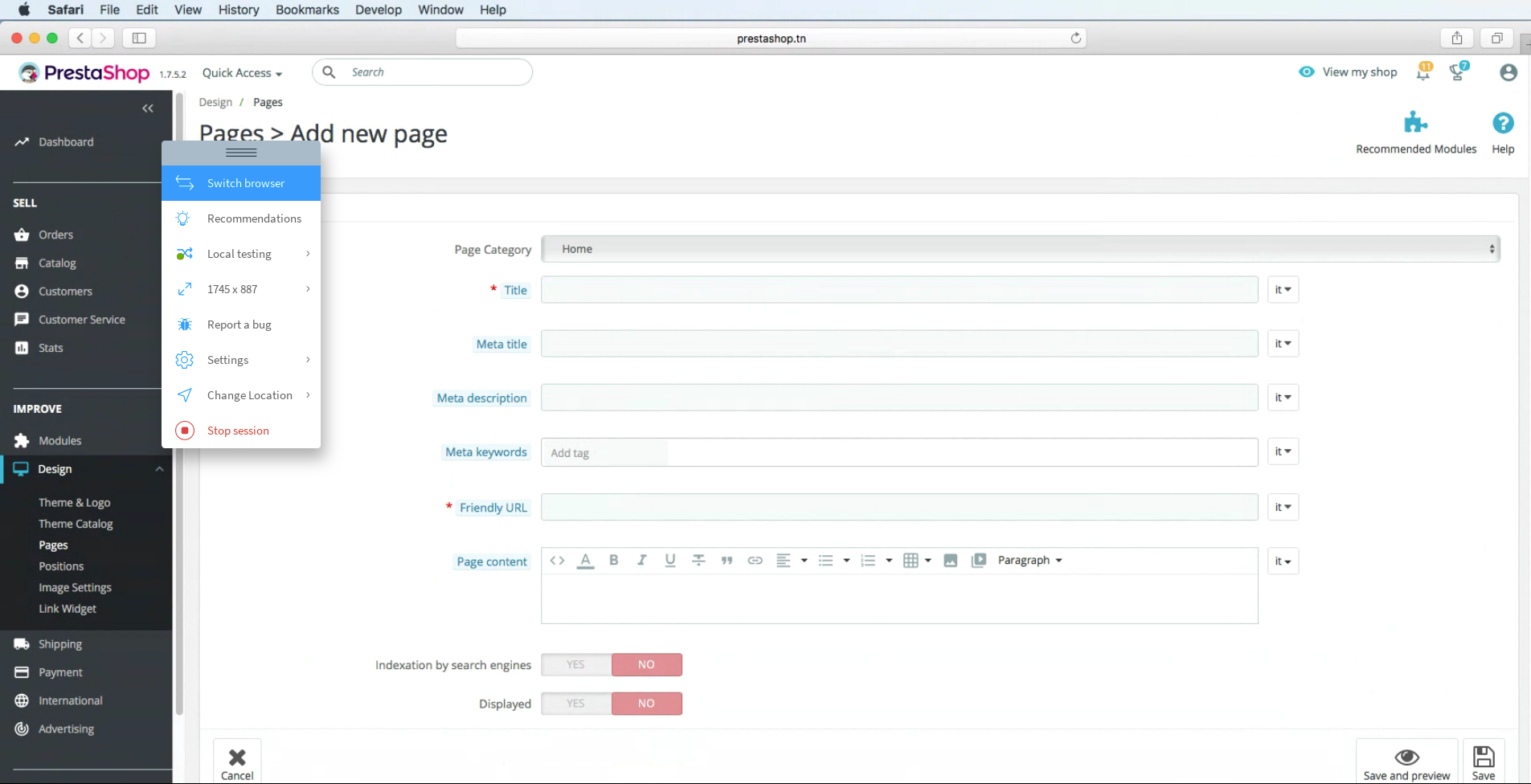Open Theme & Logo in sidebar
Image resolution: width=1531 pixels, height=784 pixels.
point(75,503)
